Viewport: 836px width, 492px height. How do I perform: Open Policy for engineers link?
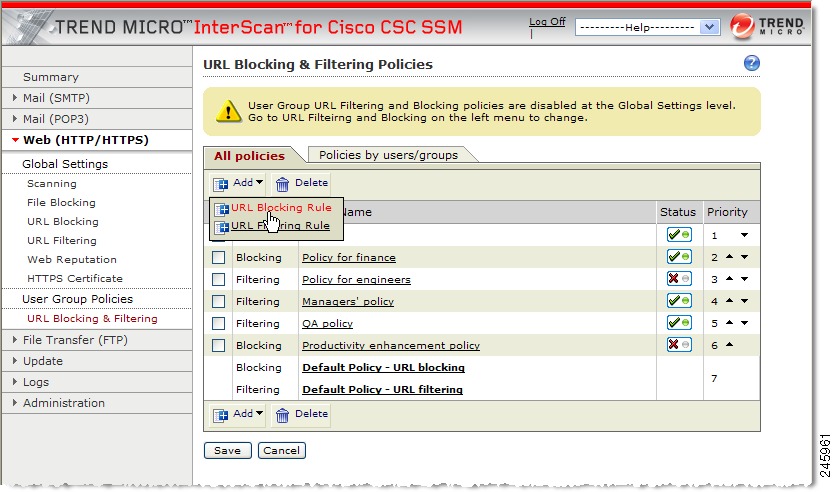tap(356, 279)
